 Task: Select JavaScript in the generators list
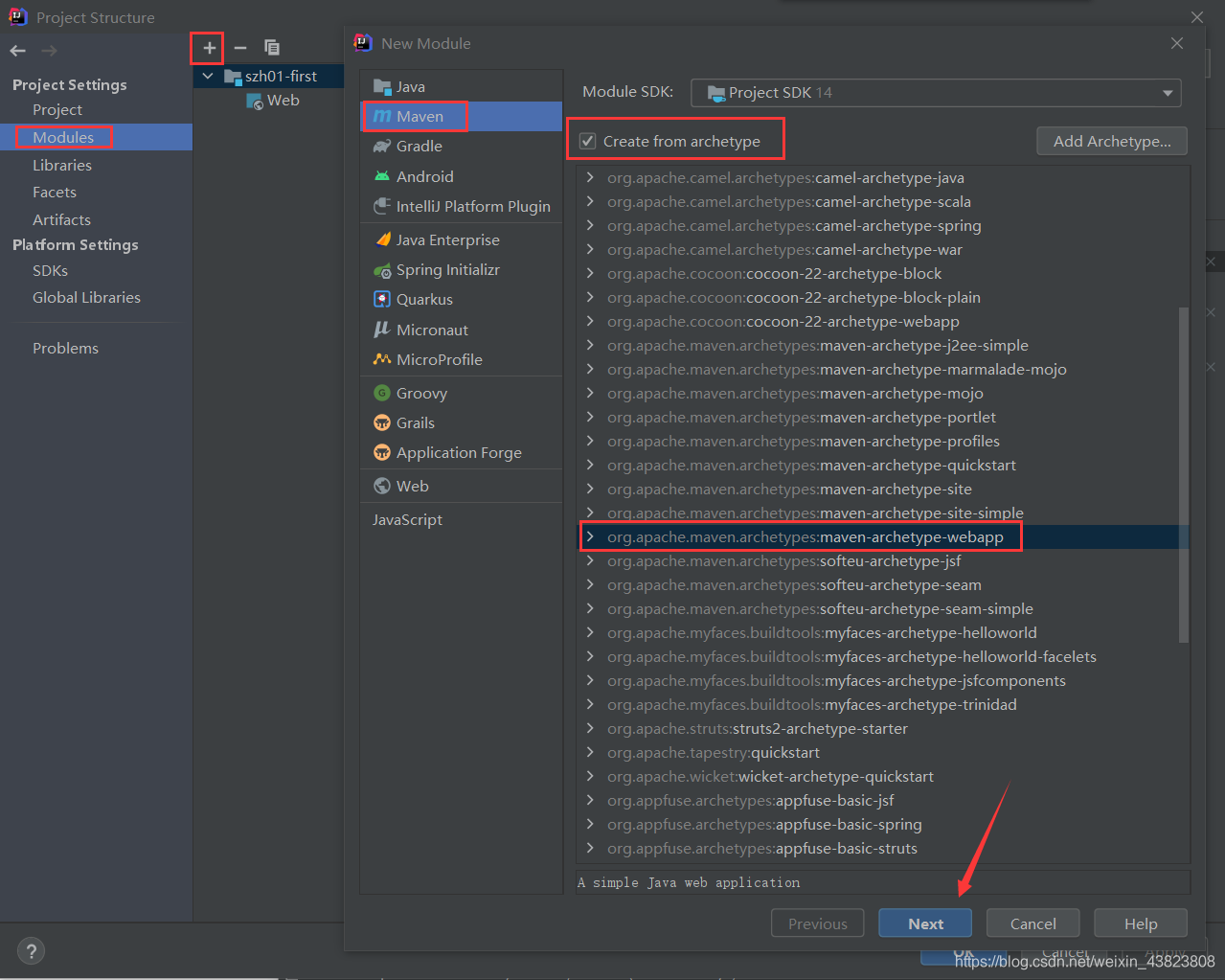[x=407, y=519]
